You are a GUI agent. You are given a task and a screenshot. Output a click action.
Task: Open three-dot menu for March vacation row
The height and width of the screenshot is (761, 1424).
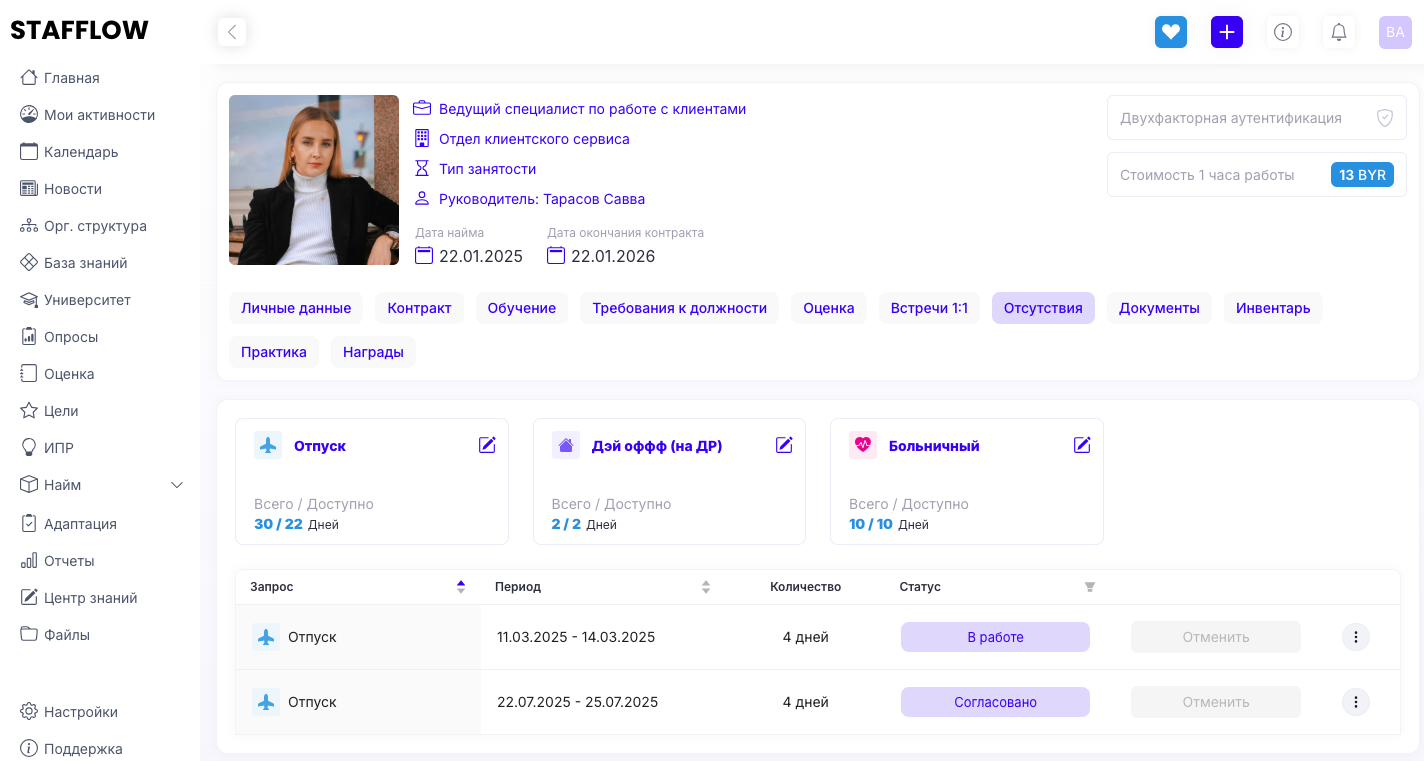[1355, 637]
